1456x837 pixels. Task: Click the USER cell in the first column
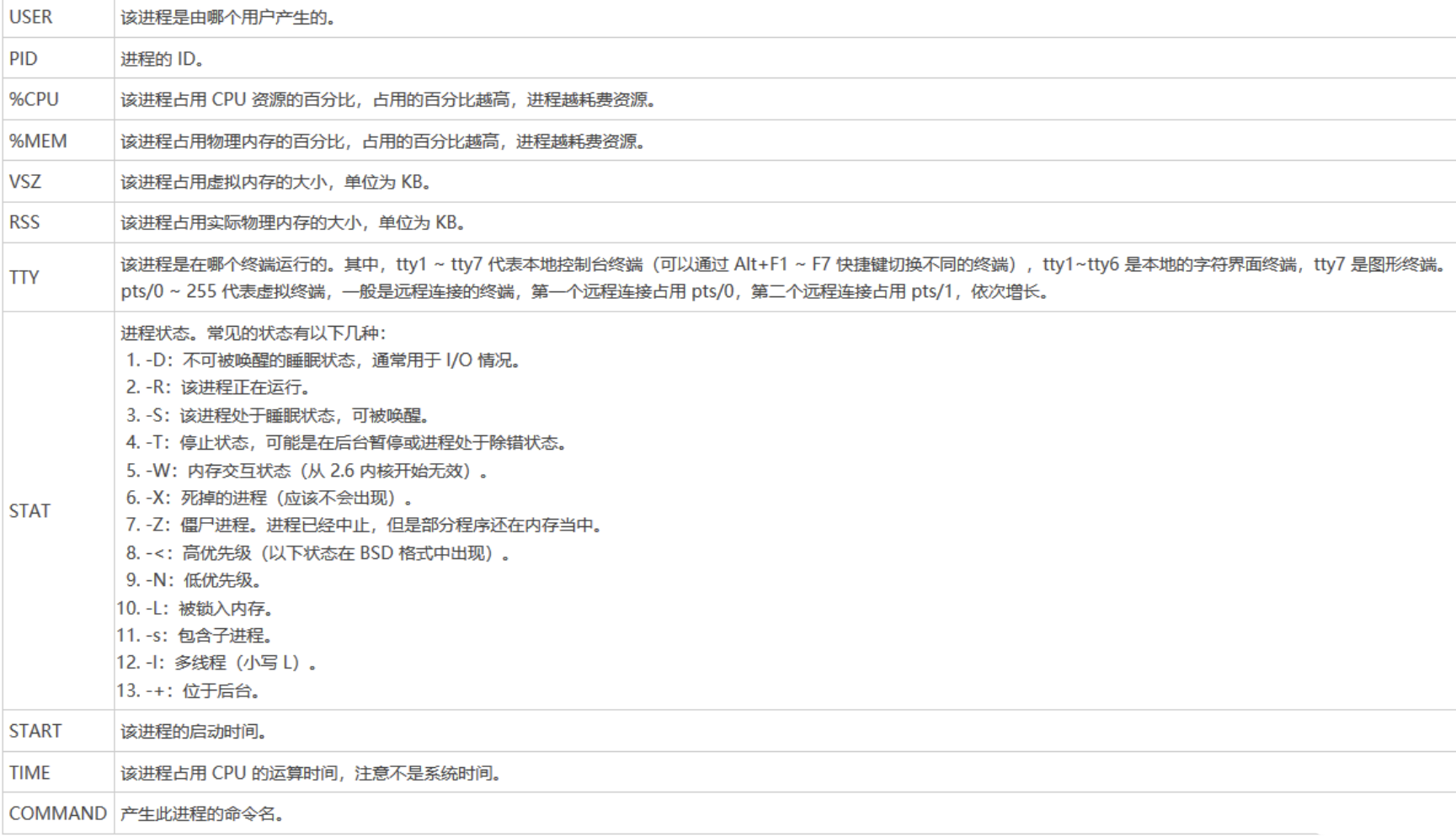coord(31,17)
